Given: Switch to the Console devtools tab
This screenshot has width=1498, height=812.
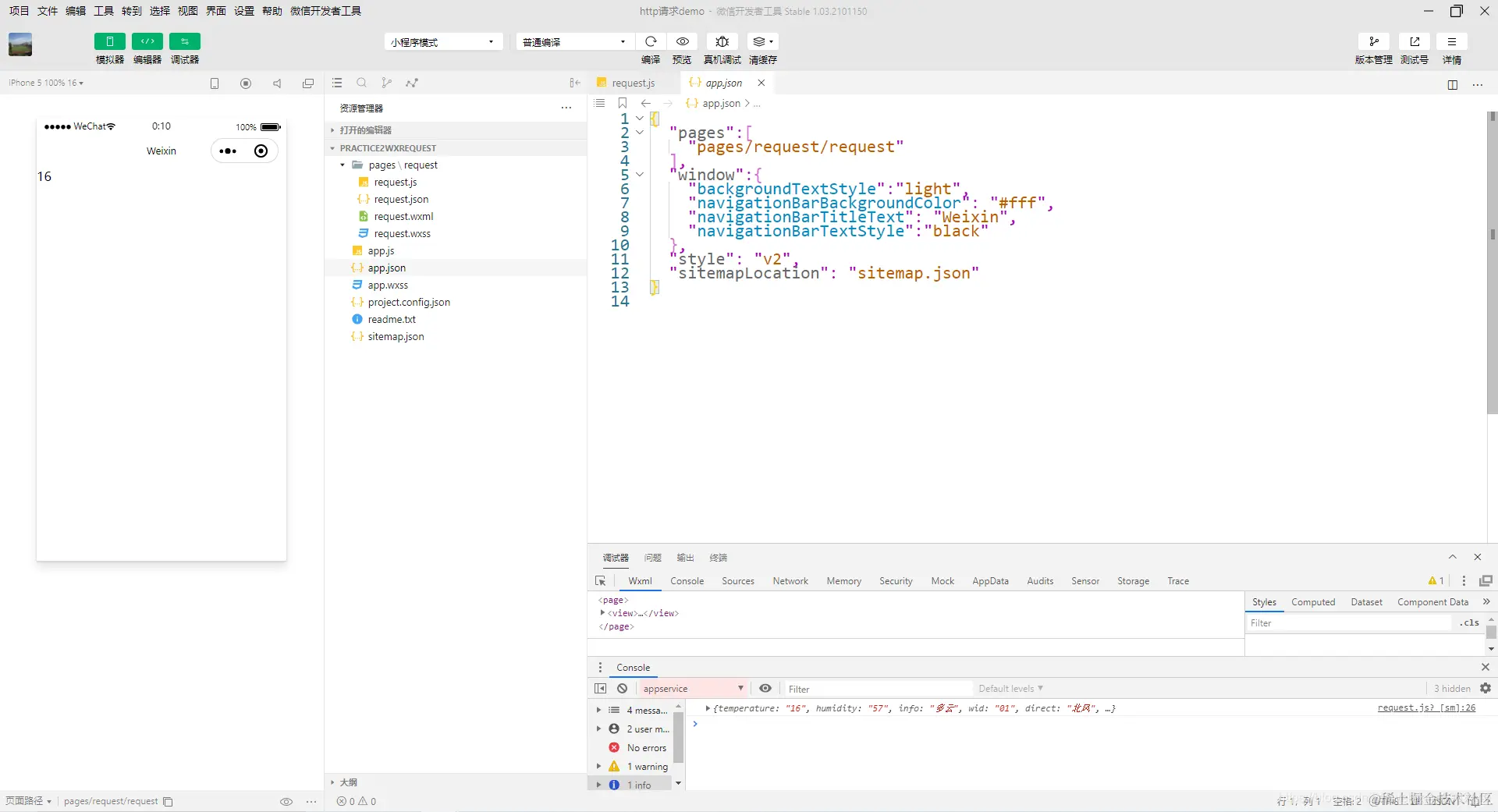Looking at the screenshot, I should point(687,581).
